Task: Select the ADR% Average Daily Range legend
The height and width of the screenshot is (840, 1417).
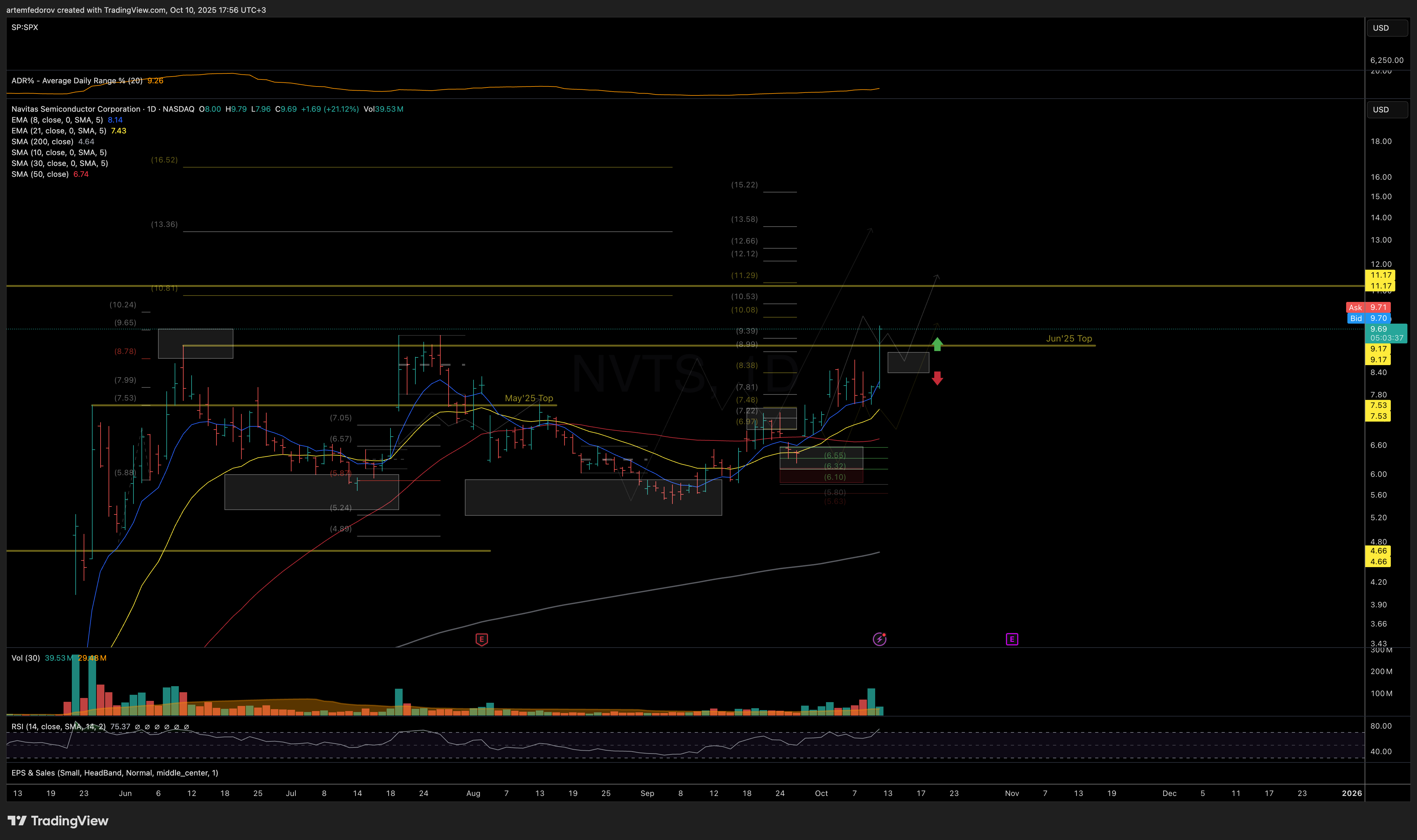Action: 77,80
